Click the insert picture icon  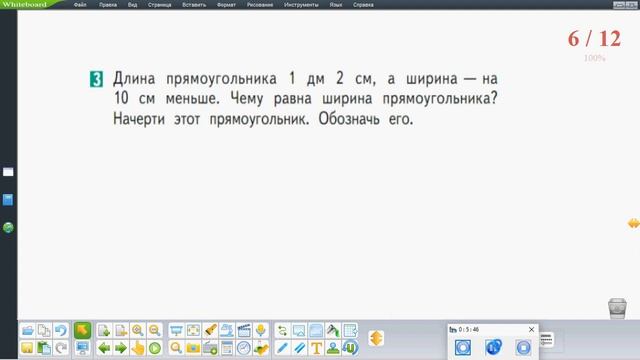(299, 330)
